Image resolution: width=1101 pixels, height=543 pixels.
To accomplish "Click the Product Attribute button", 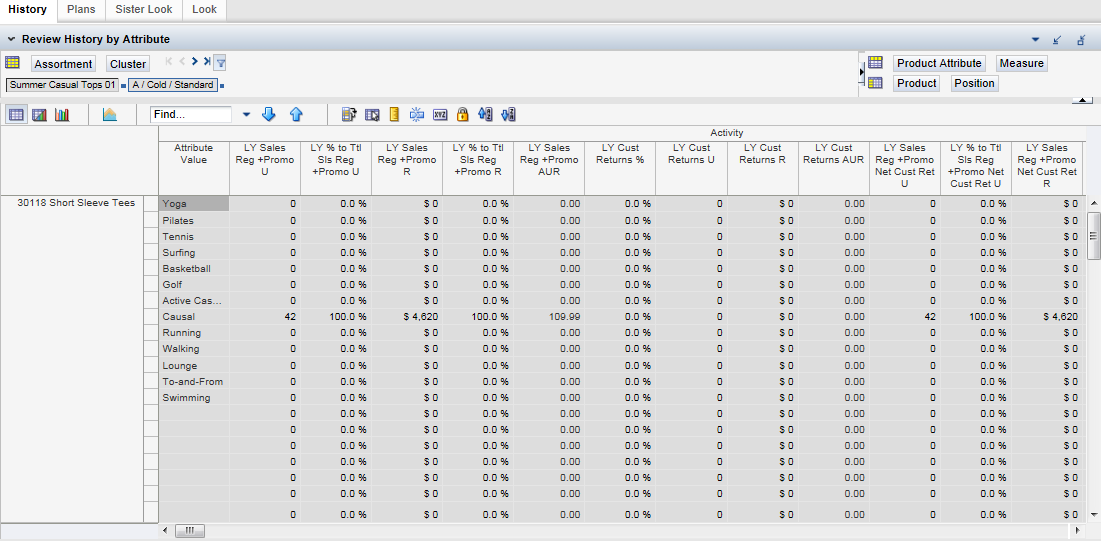I will pos(939,63).
